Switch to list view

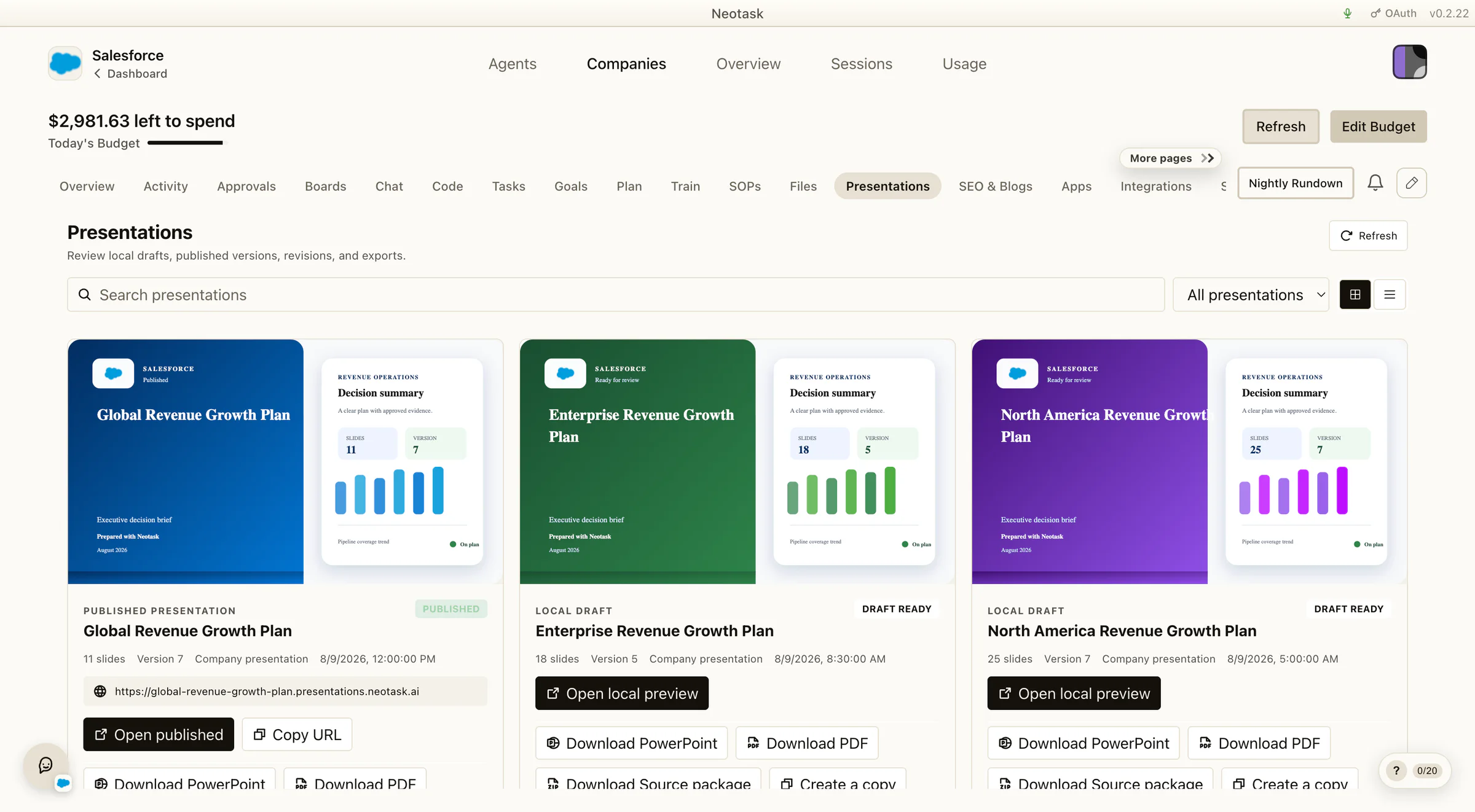click(1390, 295)
